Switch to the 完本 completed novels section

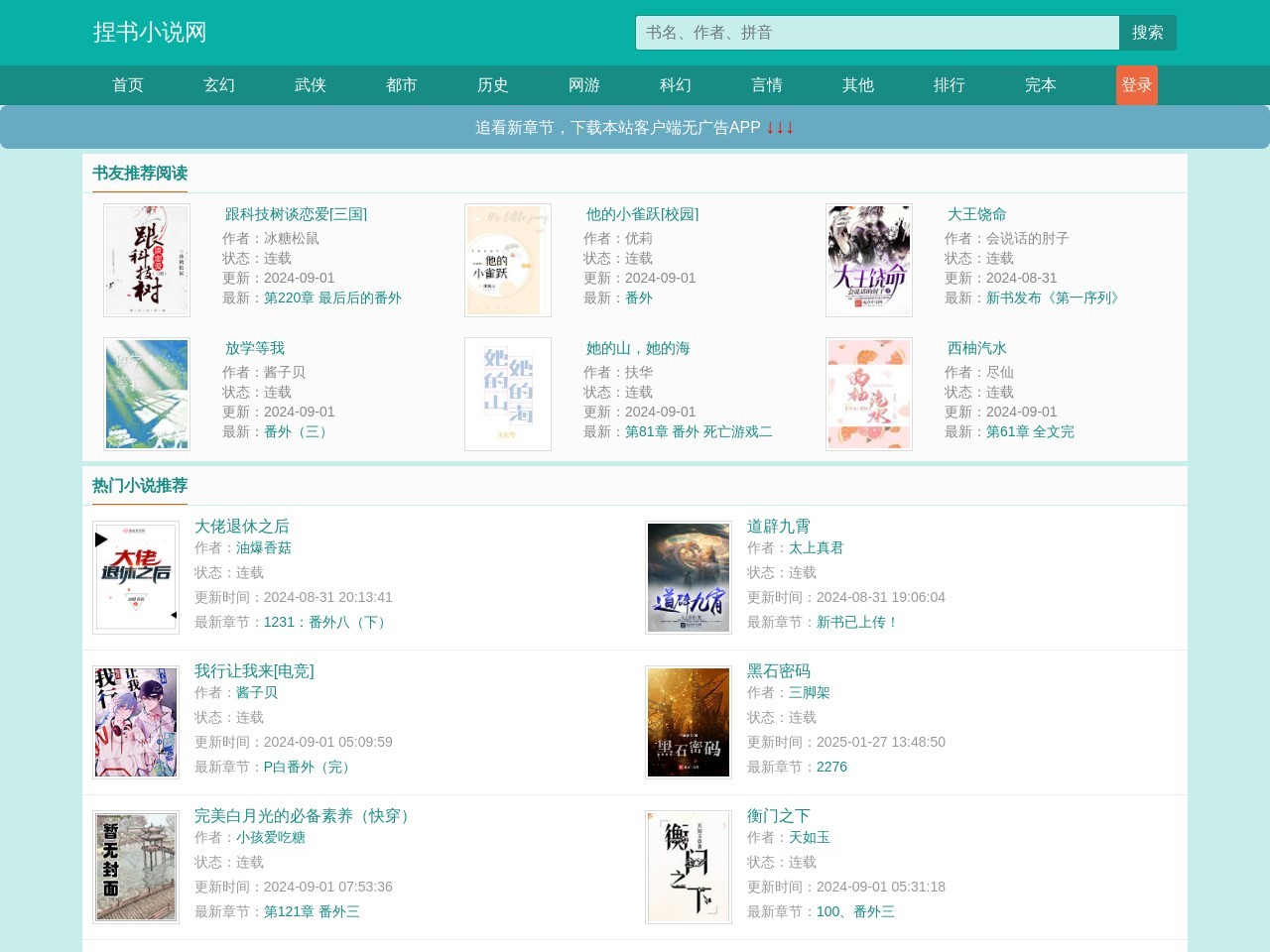(1041, 85)
